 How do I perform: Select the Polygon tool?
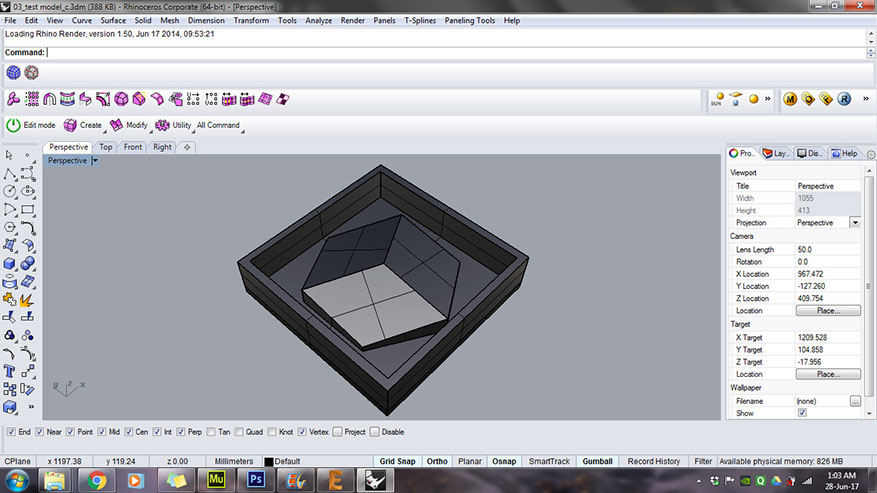coord(10,227)
